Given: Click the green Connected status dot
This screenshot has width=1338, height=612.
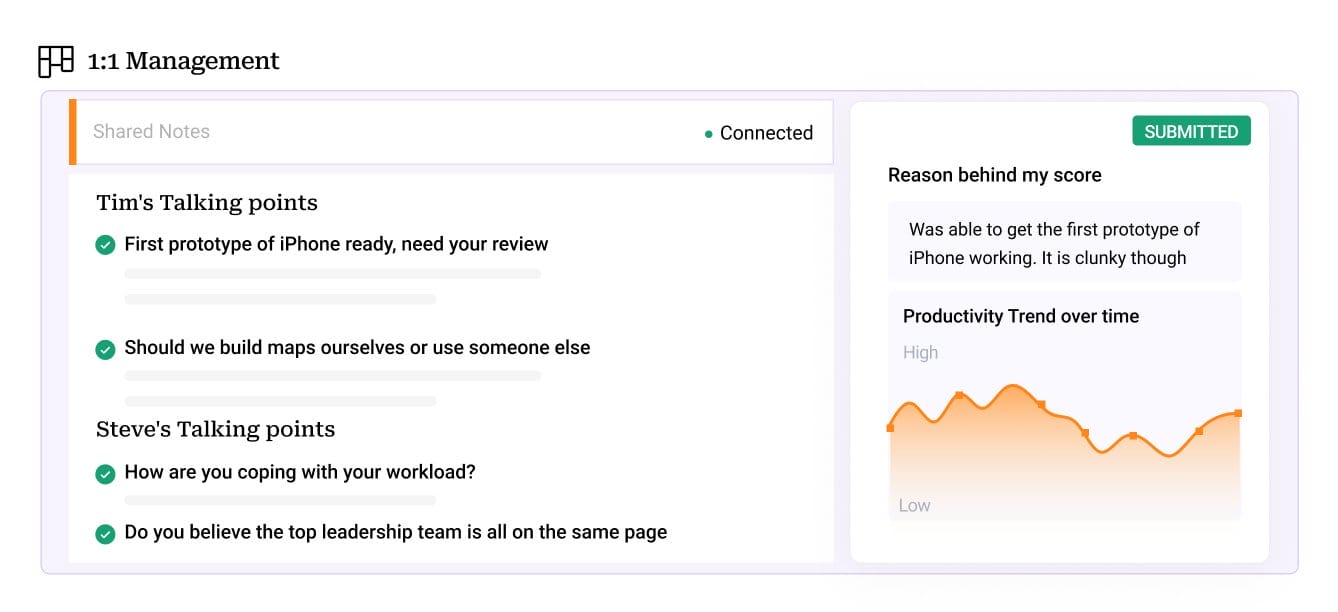Looking at the screenshot, I should click(x=708, y=132).
